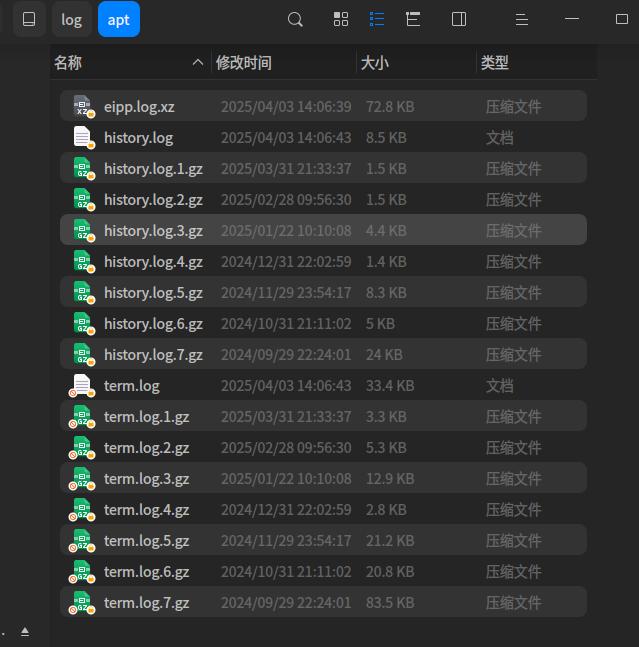
Task: Click the term.log.6.gz file name
Action: [146, 572]
